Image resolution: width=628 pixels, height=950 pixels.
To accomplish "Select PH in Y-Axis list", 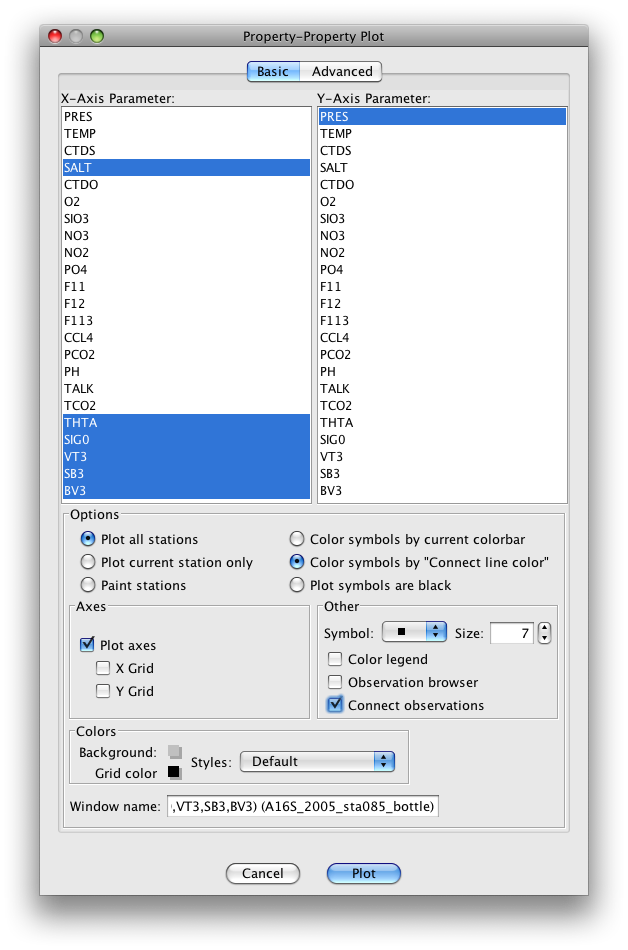I will coord(443,371).
